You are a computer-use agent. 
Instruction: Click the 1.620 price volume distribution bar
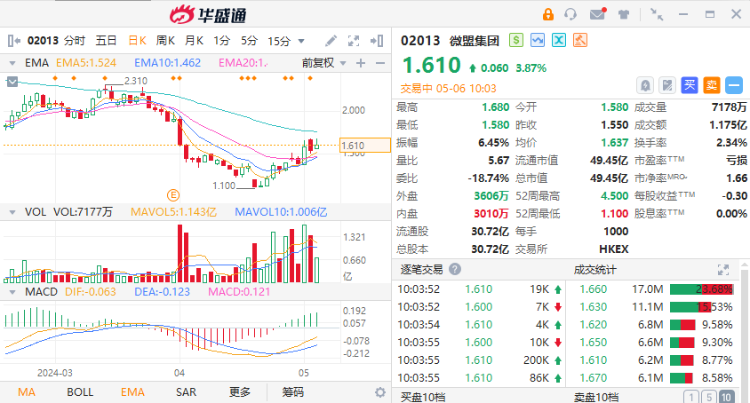point(682,325)
